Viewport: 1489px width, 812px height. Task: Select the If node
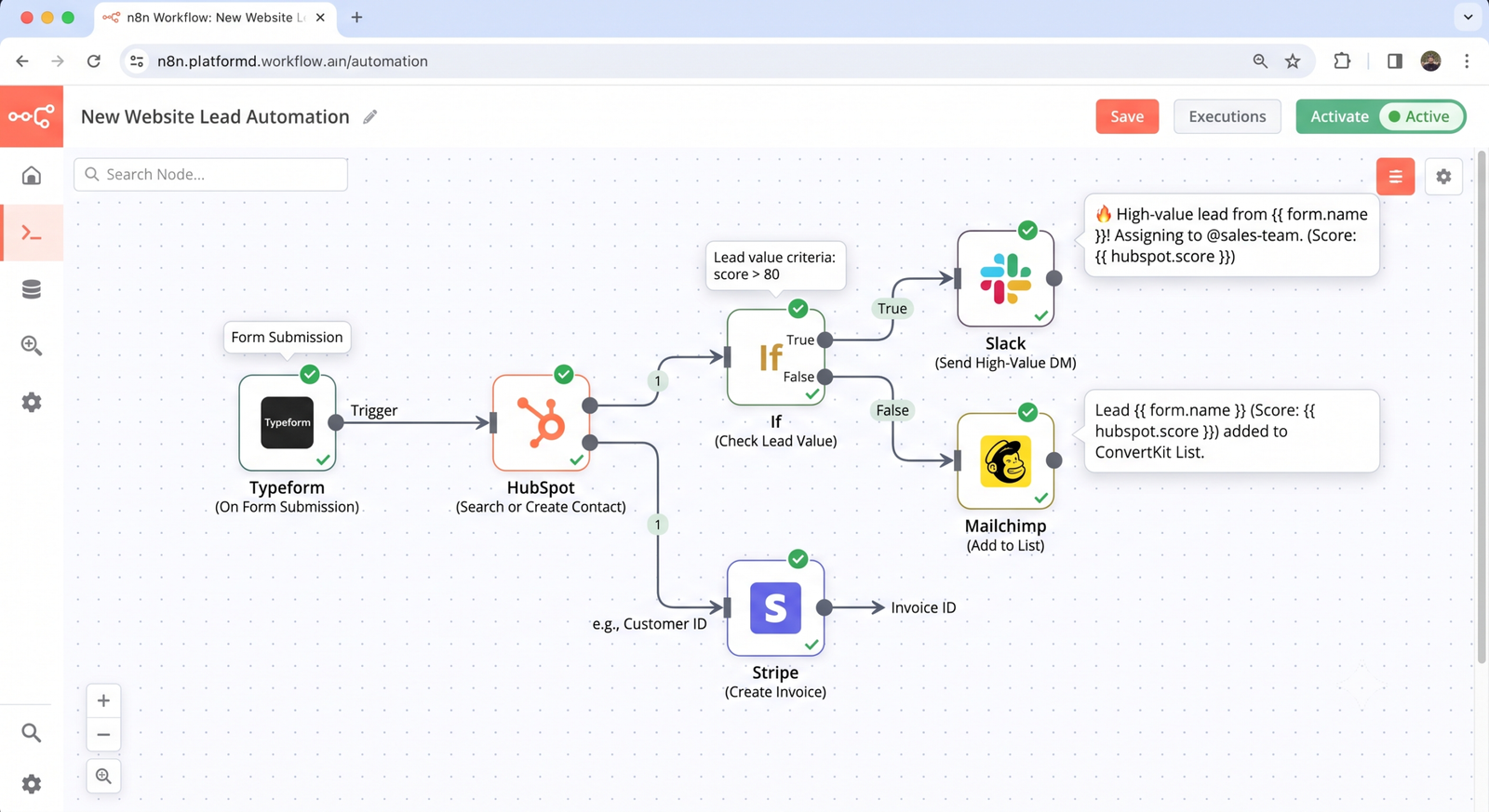coord(775,357)
